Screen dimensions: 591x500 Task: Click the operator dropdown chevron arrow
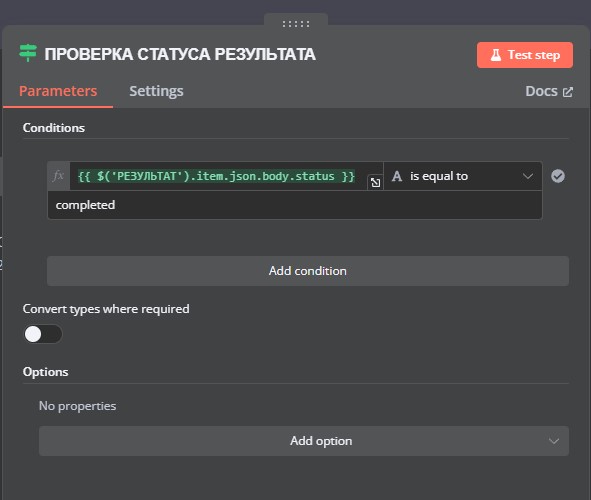point(528,176)
